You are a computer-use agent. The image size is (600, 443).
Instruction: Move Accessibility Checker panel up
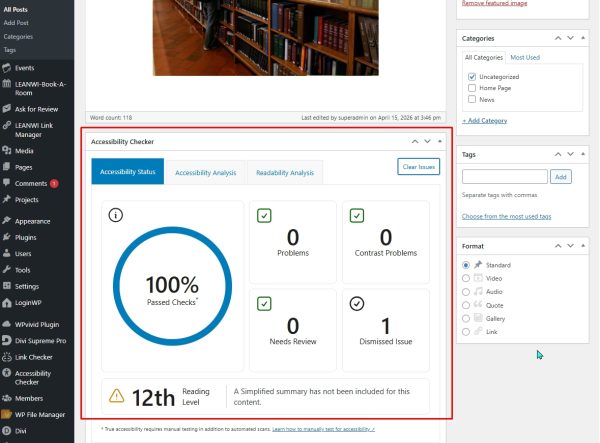click(x=415, y=142)
